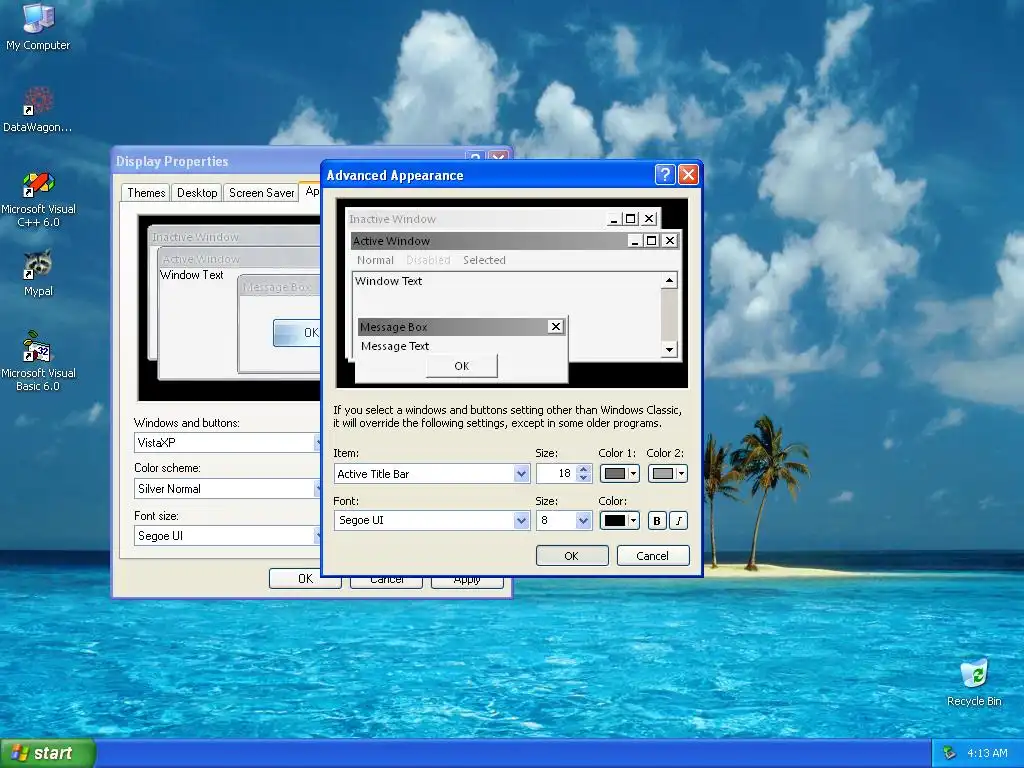1024x768 pixels.
Task: Decrease item size with down spinner arrow
Action: 584,478
